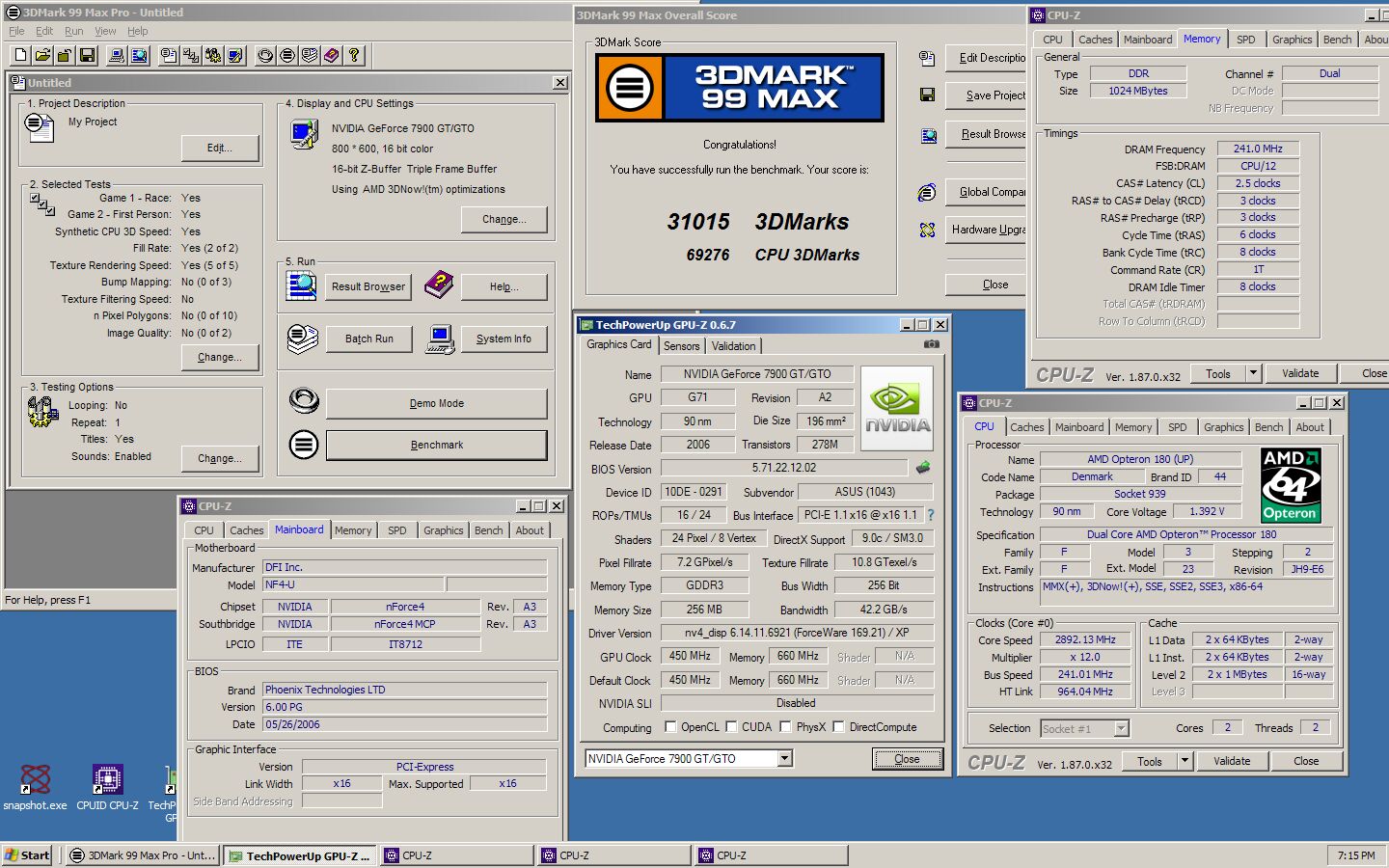Image resolution: width=1389 pixels, height=868 pixels.
Task: Click the Core Speed value 2892.13 MHz
Action: [1085, 639]
